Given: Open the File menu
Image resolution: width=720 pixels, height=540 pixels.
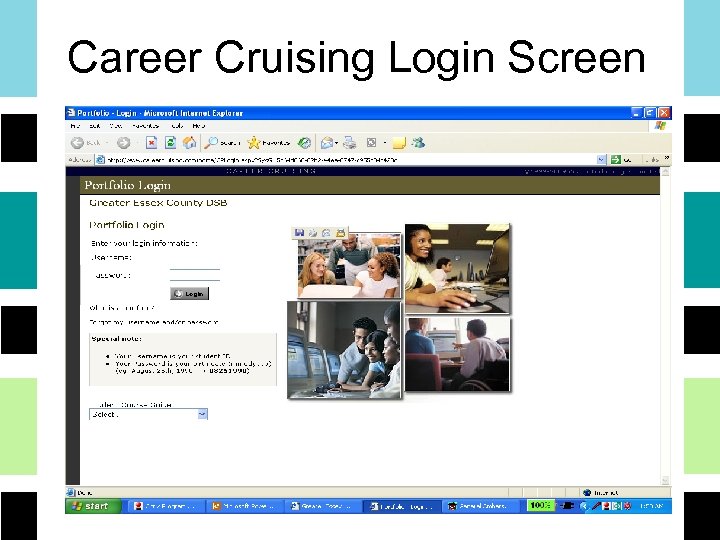Looking at the screenshot, I should click(75, 126).
